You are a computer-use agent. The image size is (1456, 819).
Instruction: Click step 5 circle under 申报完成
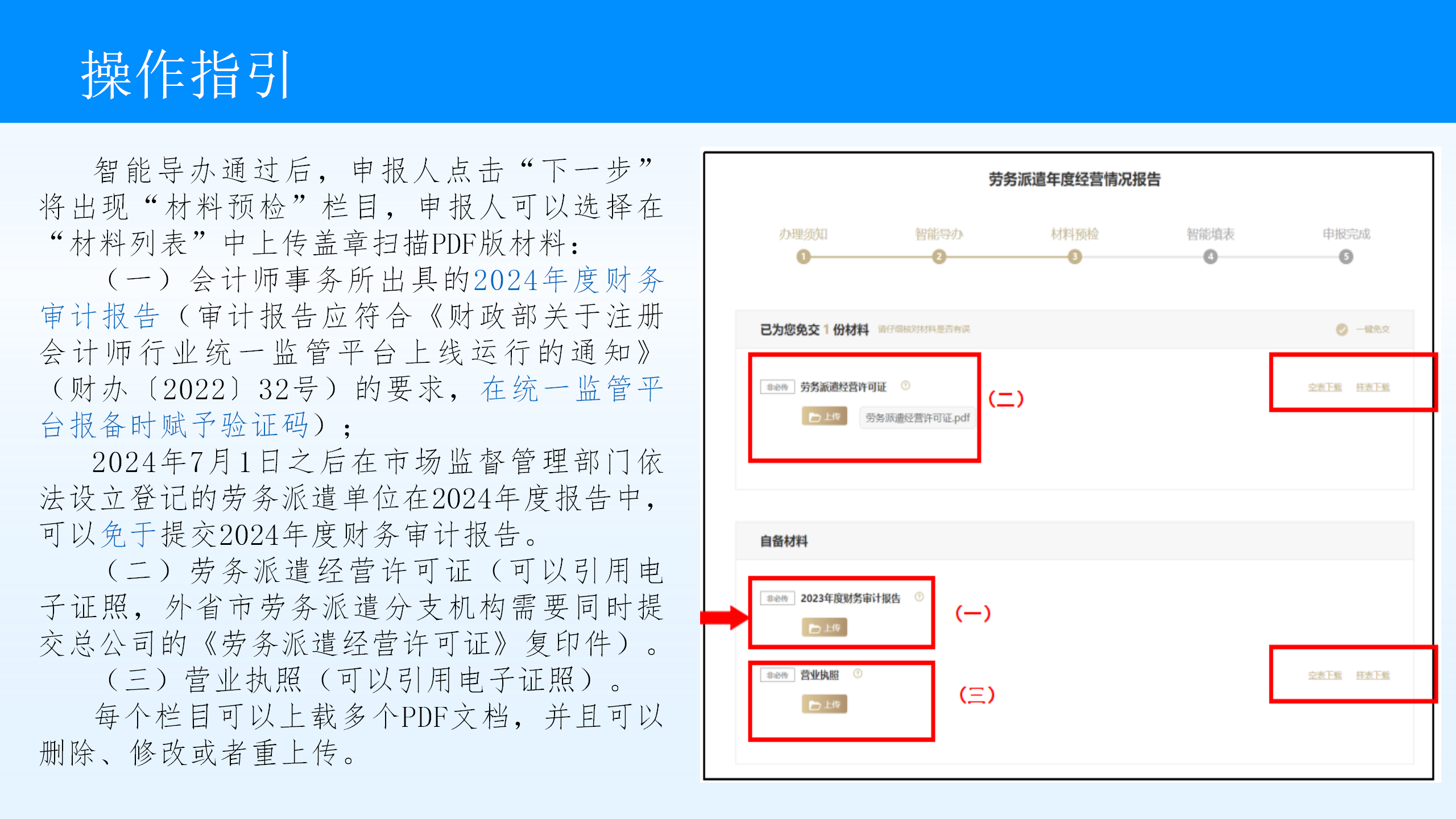[1346, 257]
